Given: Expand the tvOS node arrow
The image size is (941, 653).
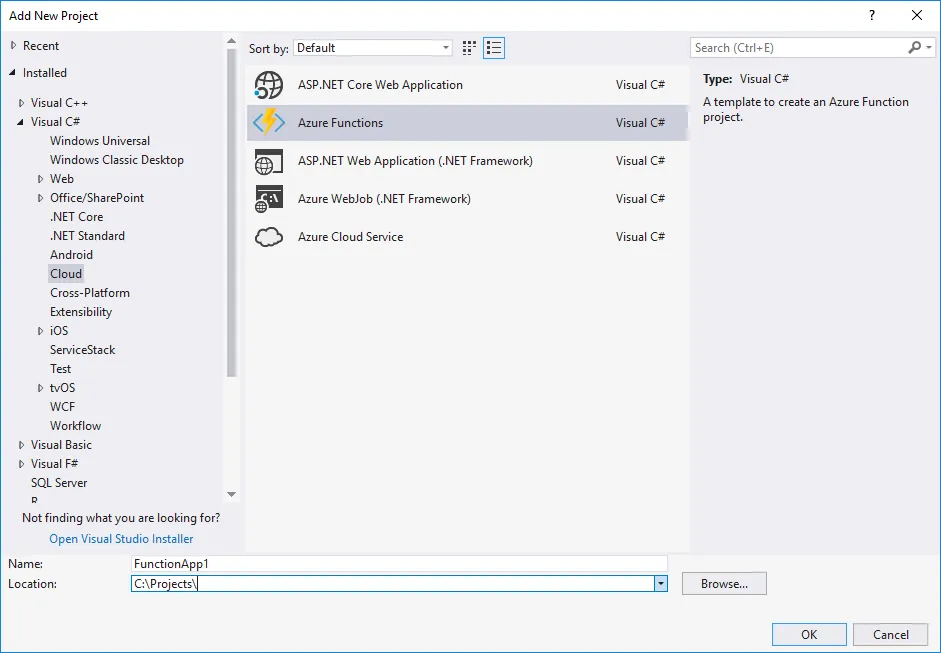Looking at the screenshot, I should (x=41, y=388).
